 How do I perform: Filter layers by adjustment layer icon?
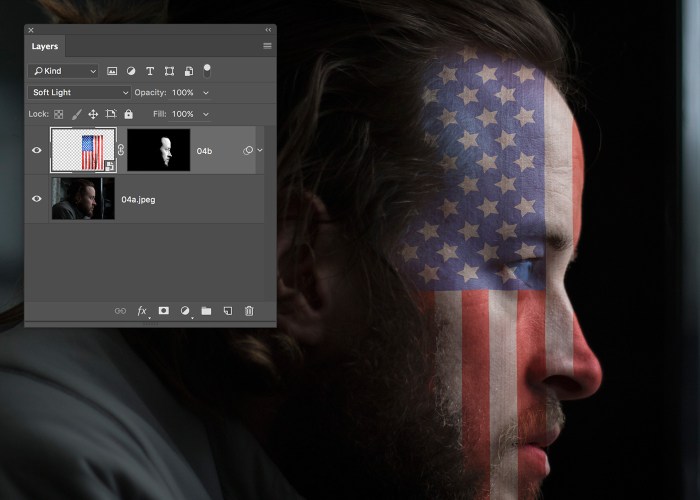(131, 71)
